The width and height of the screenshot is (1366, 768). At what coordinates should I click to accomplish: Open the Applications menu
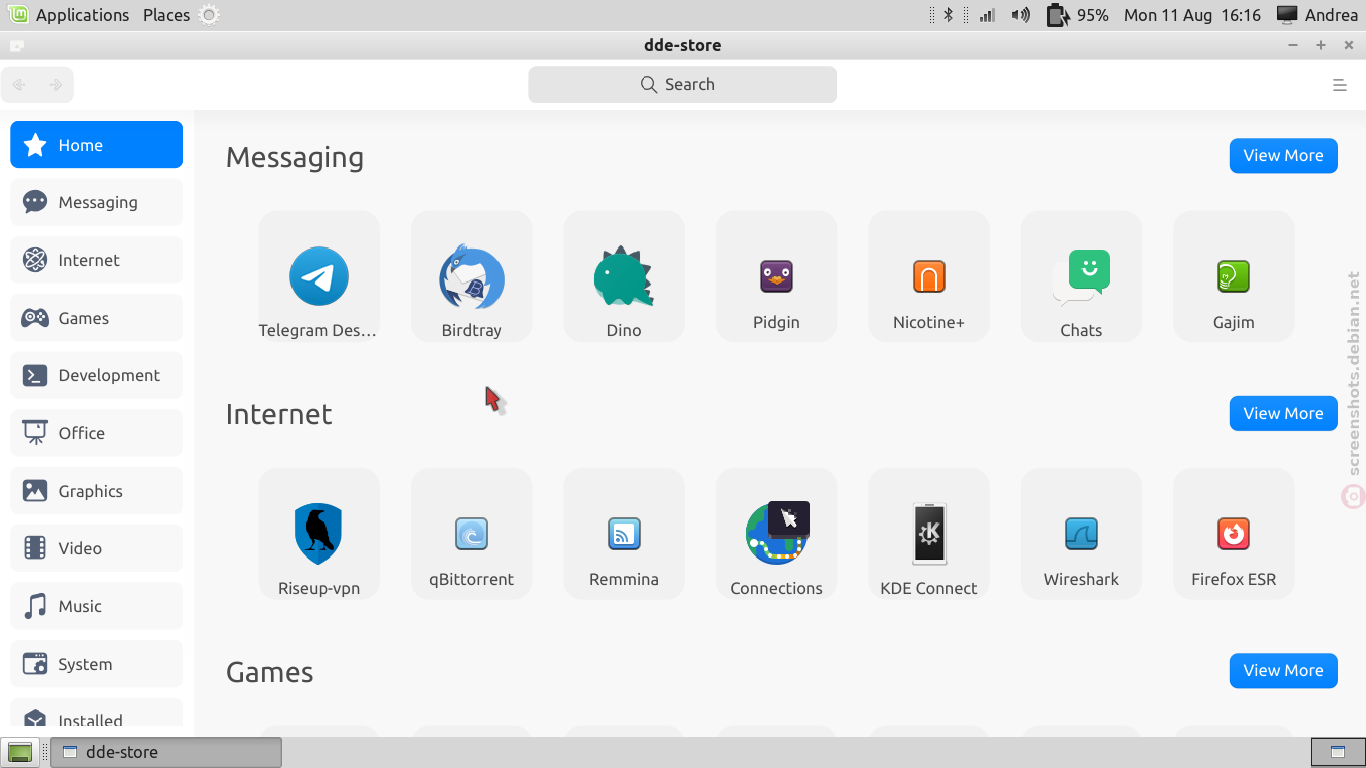[x=68, y=15]
